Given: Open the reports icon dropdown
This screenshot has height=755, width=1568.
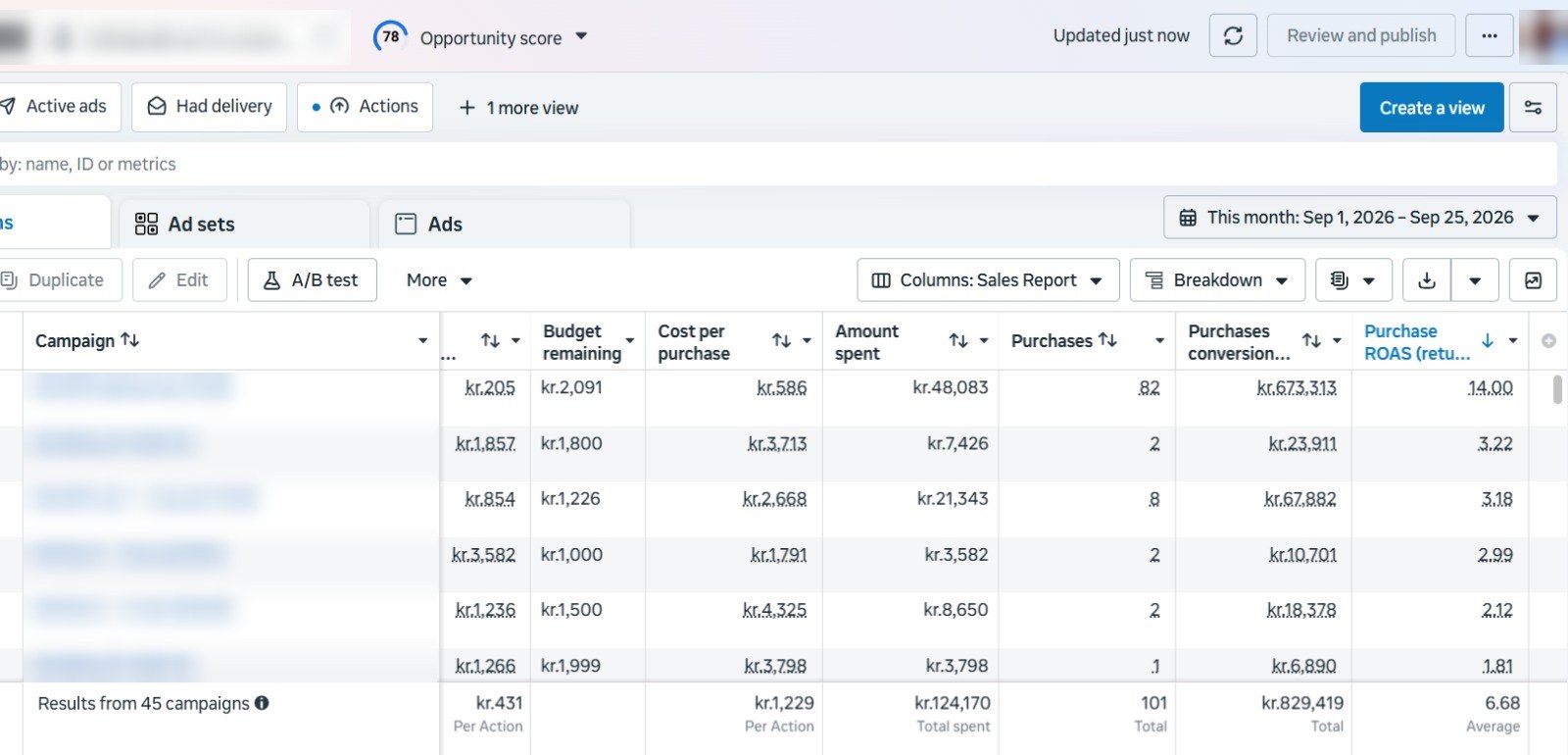Looking at the screenshot, I should pyautogui.click(x=1353, y=280).
